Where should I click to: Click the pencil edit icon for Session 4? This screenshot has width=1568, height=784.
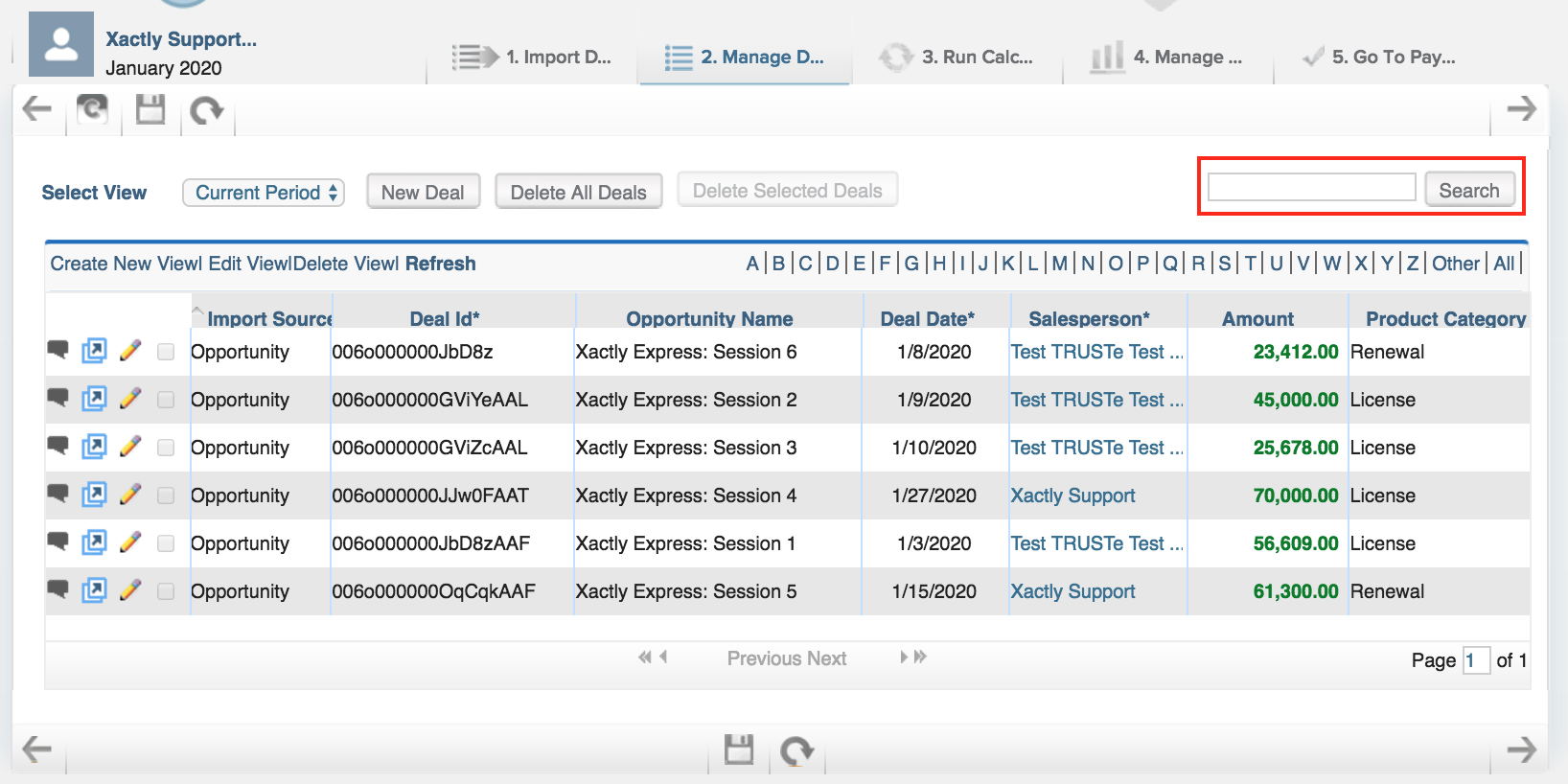click(130, 495)
